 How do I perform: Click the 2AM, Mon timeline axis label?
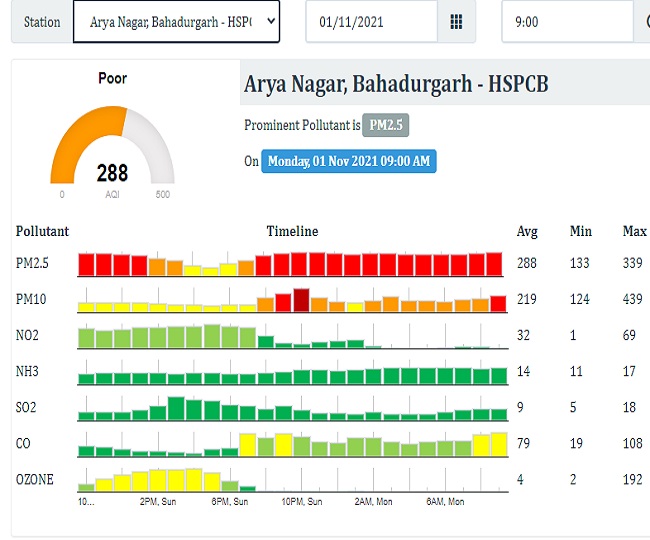coord(373,502)
